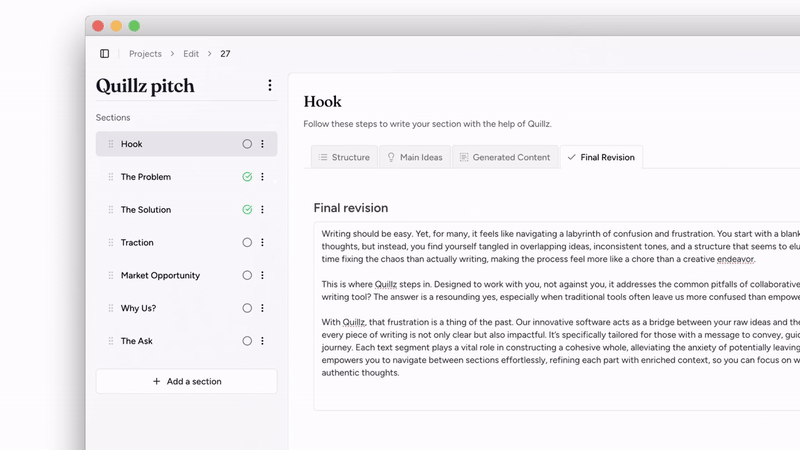Screen dimensions: 800x450
Task: Select the Why Us? section
Action: coord(187,308)
